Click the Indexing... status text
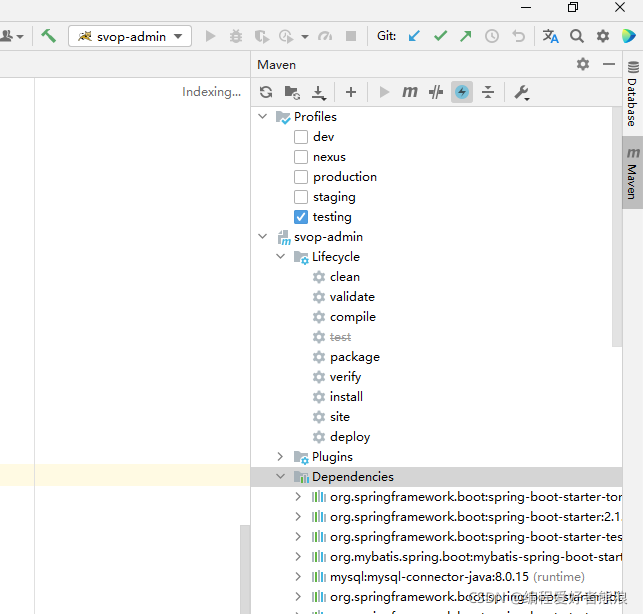 pyautogui.click(x=211, y=92)
